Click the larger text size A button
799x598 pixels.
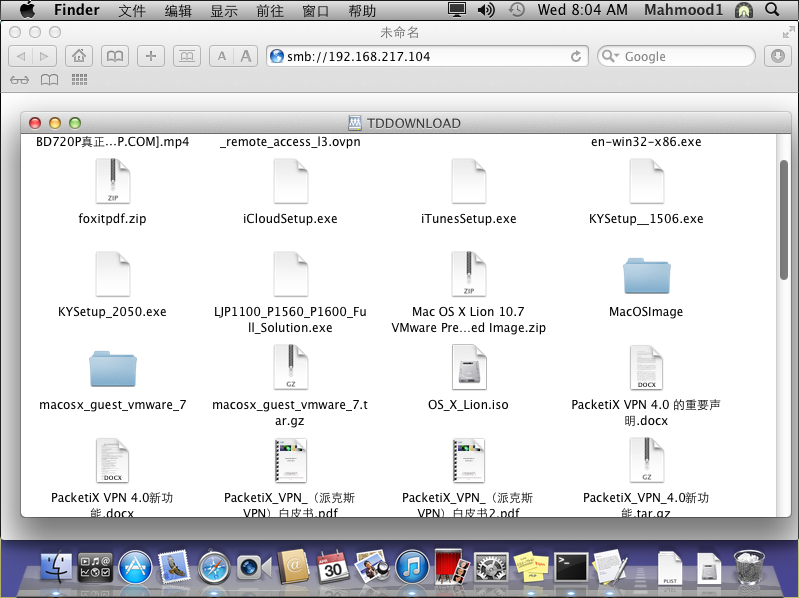[246, 56]
